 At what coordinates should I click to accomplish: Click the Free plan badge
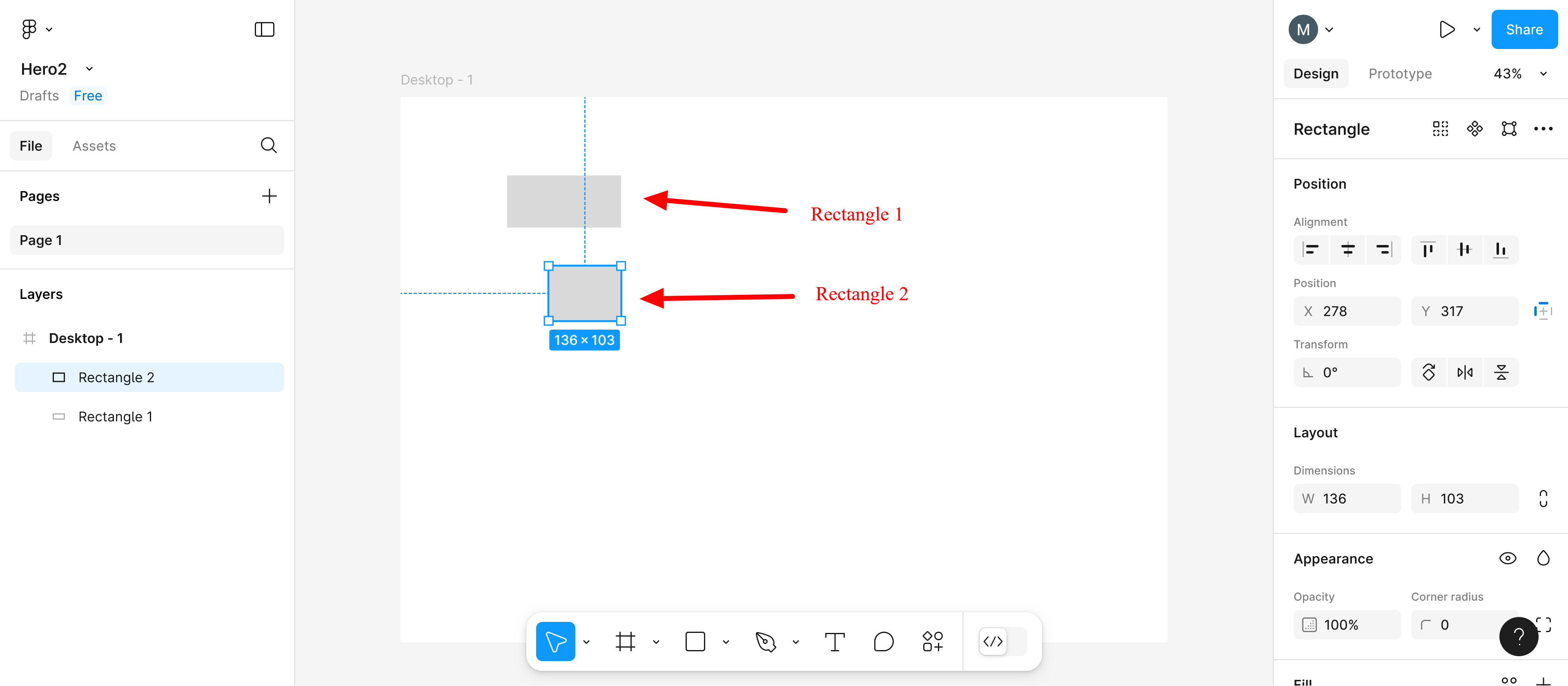pyautogui.click(x=88, y=96)
